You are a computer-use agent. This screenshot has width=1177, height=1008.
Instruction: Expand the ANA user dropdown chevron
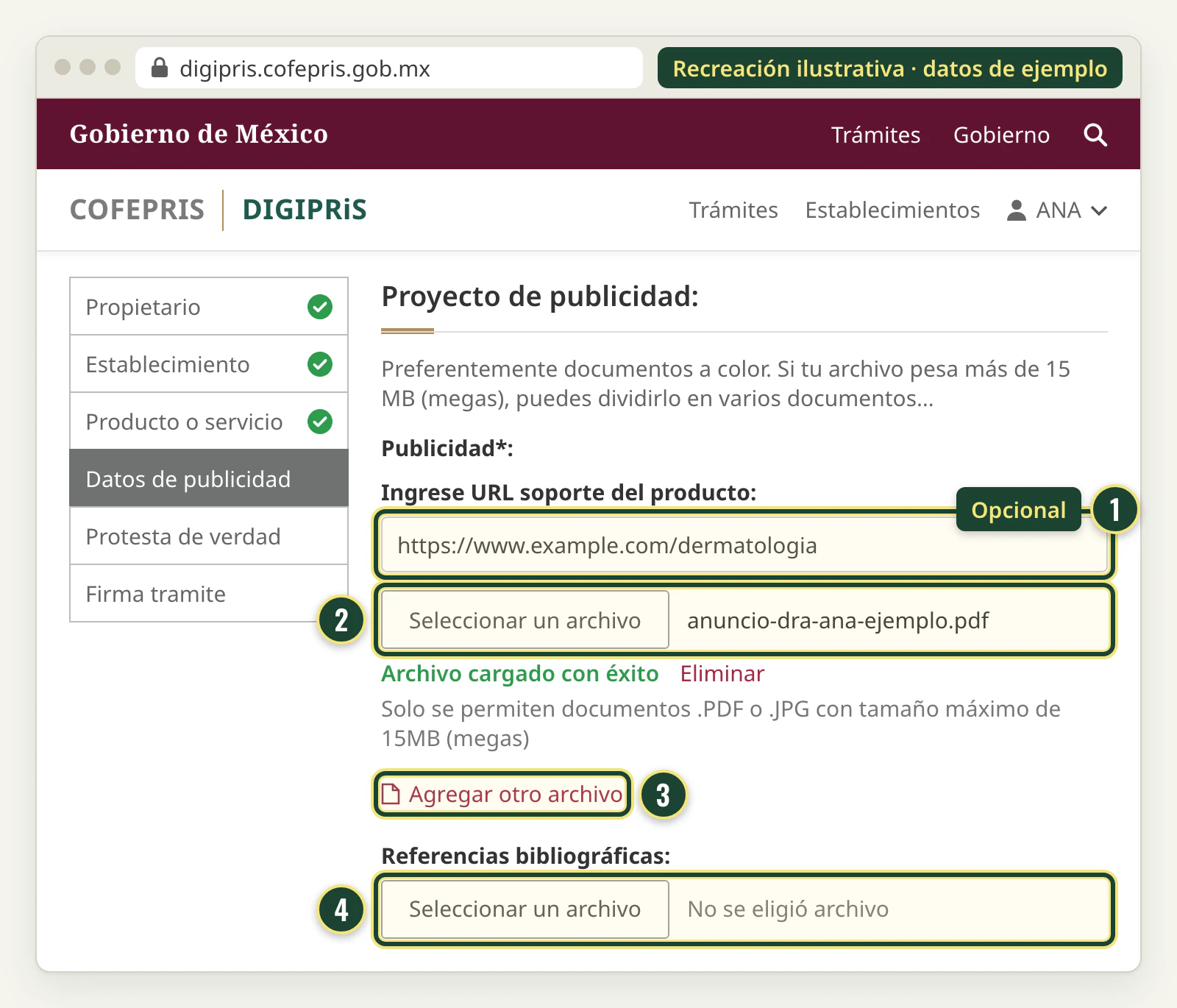[x=1099, y=211]
